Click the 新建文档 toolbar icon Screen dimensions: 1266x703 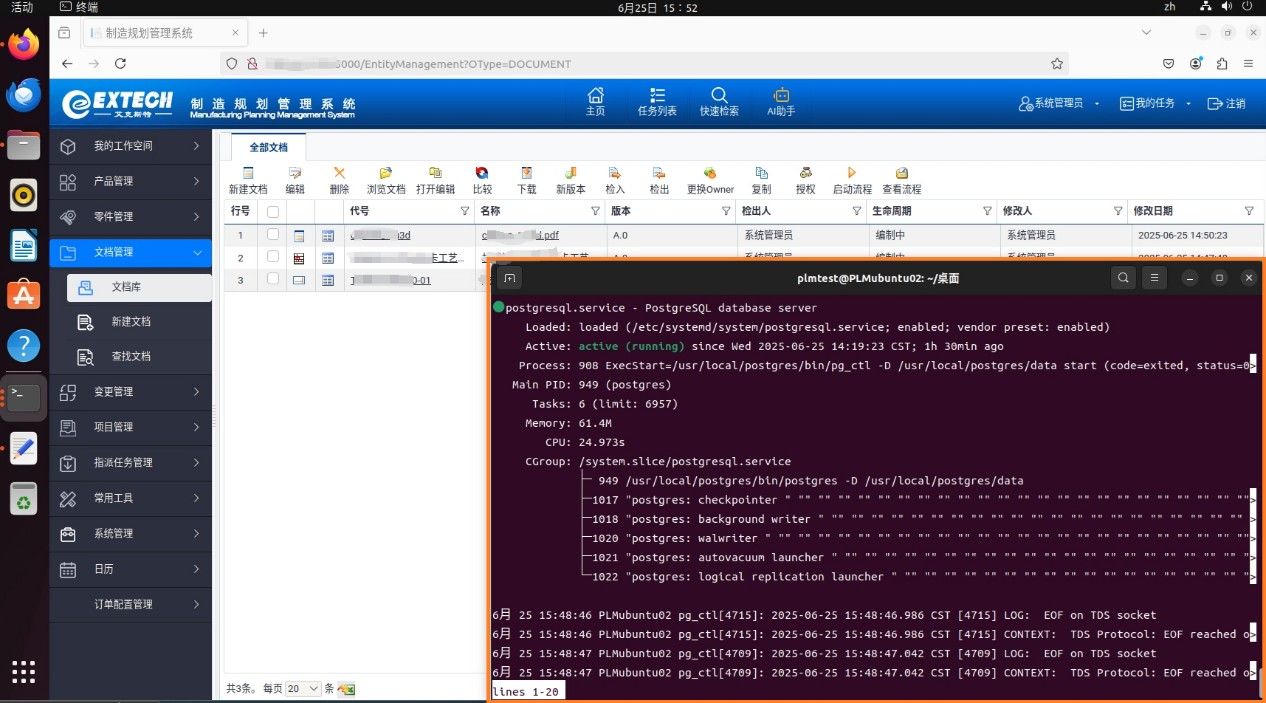click(x=248, y=174)
